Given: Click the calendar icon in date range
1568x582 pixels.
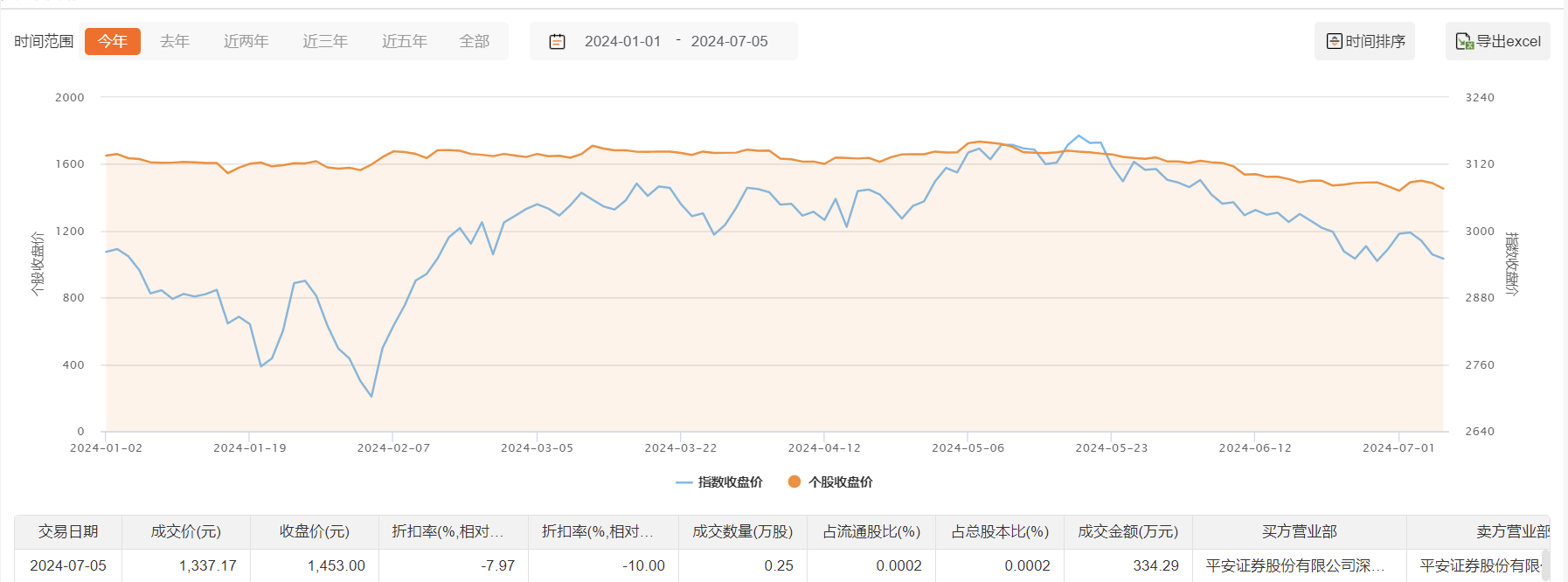Looking at the screenshot, I should point(557,41).
